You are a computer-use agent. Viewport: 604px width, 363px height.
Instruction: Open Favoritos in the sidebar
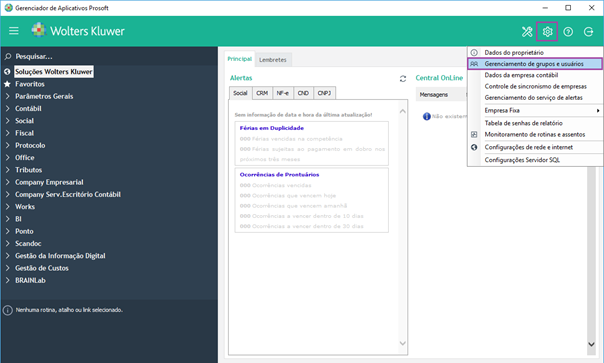(x=30, y=84)
